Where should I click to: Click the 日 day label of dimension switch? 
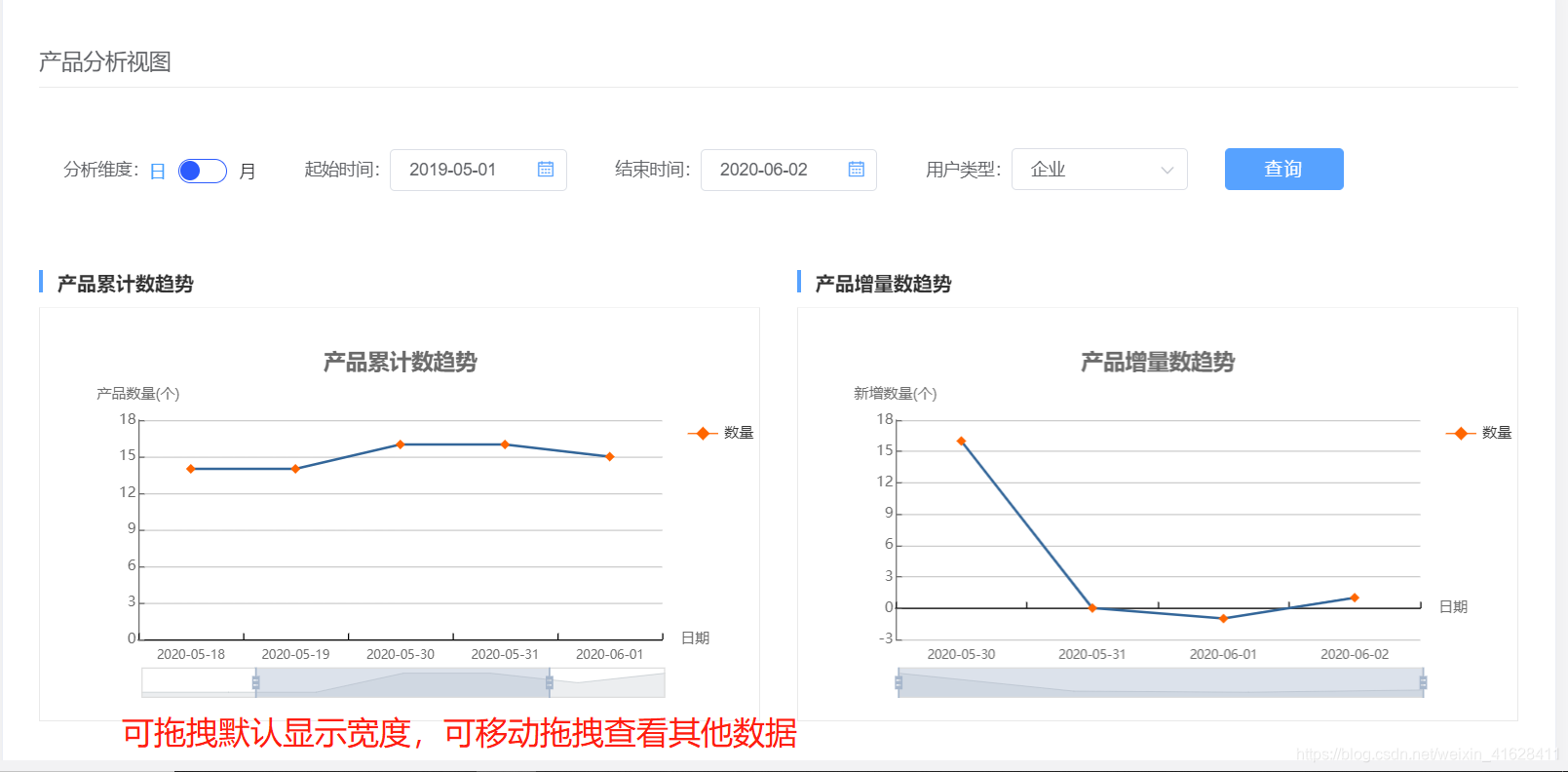click(158, 172)
